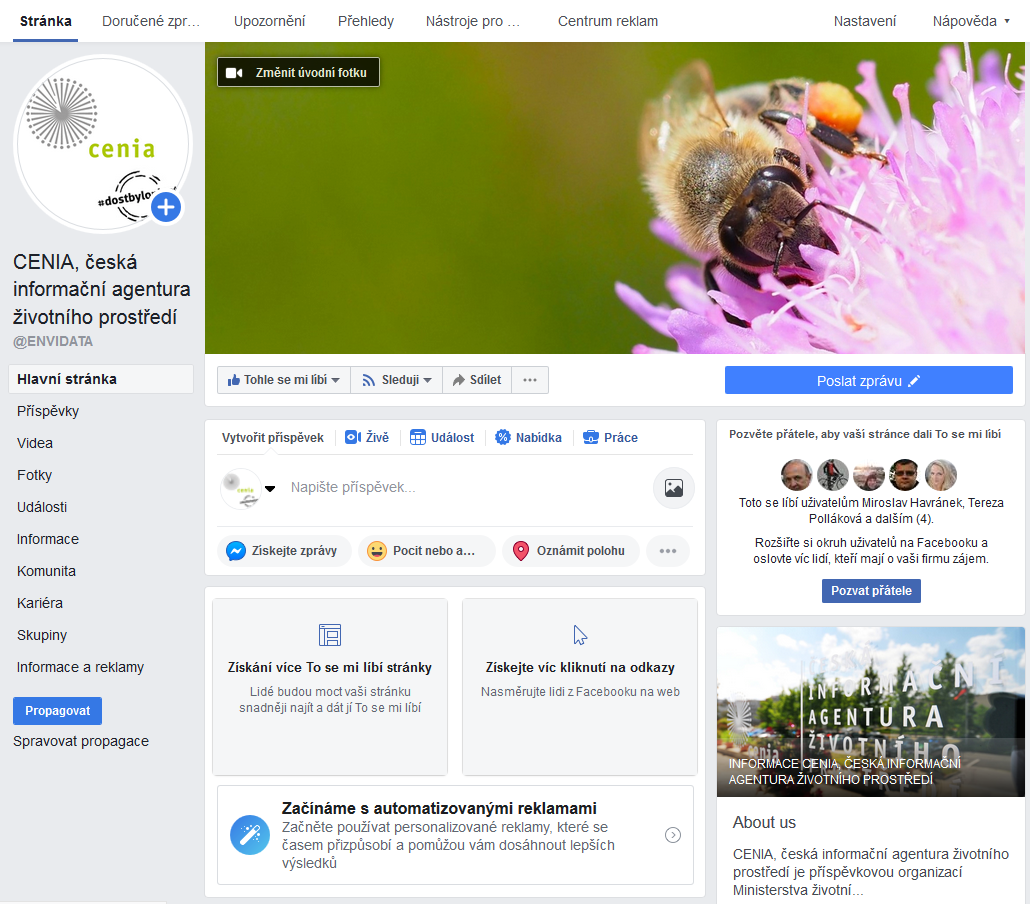Click the location pin icon in Oznámit polohu
The width and height of the screenshot is (1030, 904).
pyautogui.click(x=520, y=551)
